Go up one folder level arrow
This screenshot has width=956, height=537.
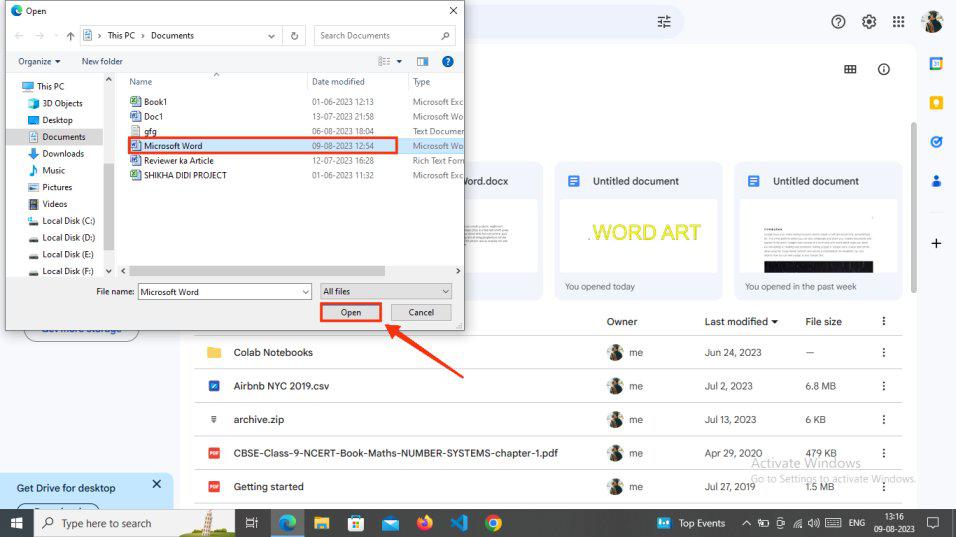70,36
